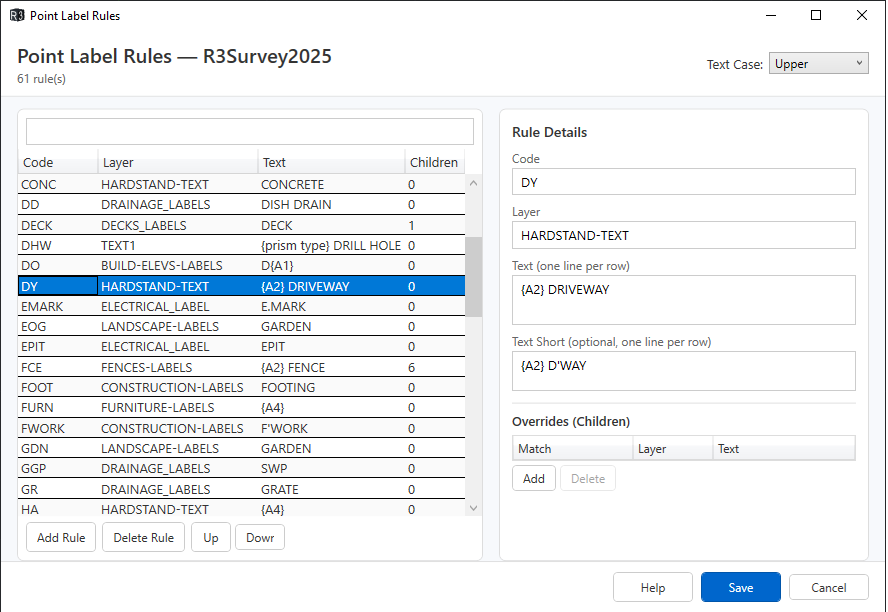Select the FURN rule row
888x612 pixels.
(242, 408)
